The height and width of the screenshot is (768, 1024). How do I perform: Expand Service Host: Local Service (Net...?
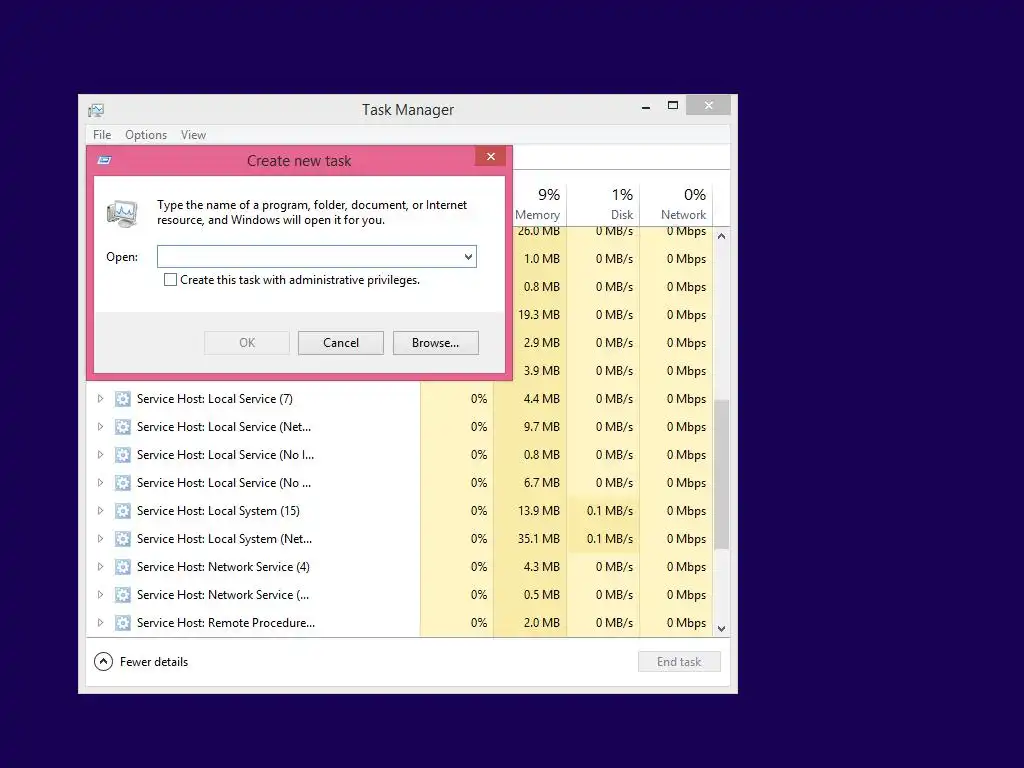100,426
